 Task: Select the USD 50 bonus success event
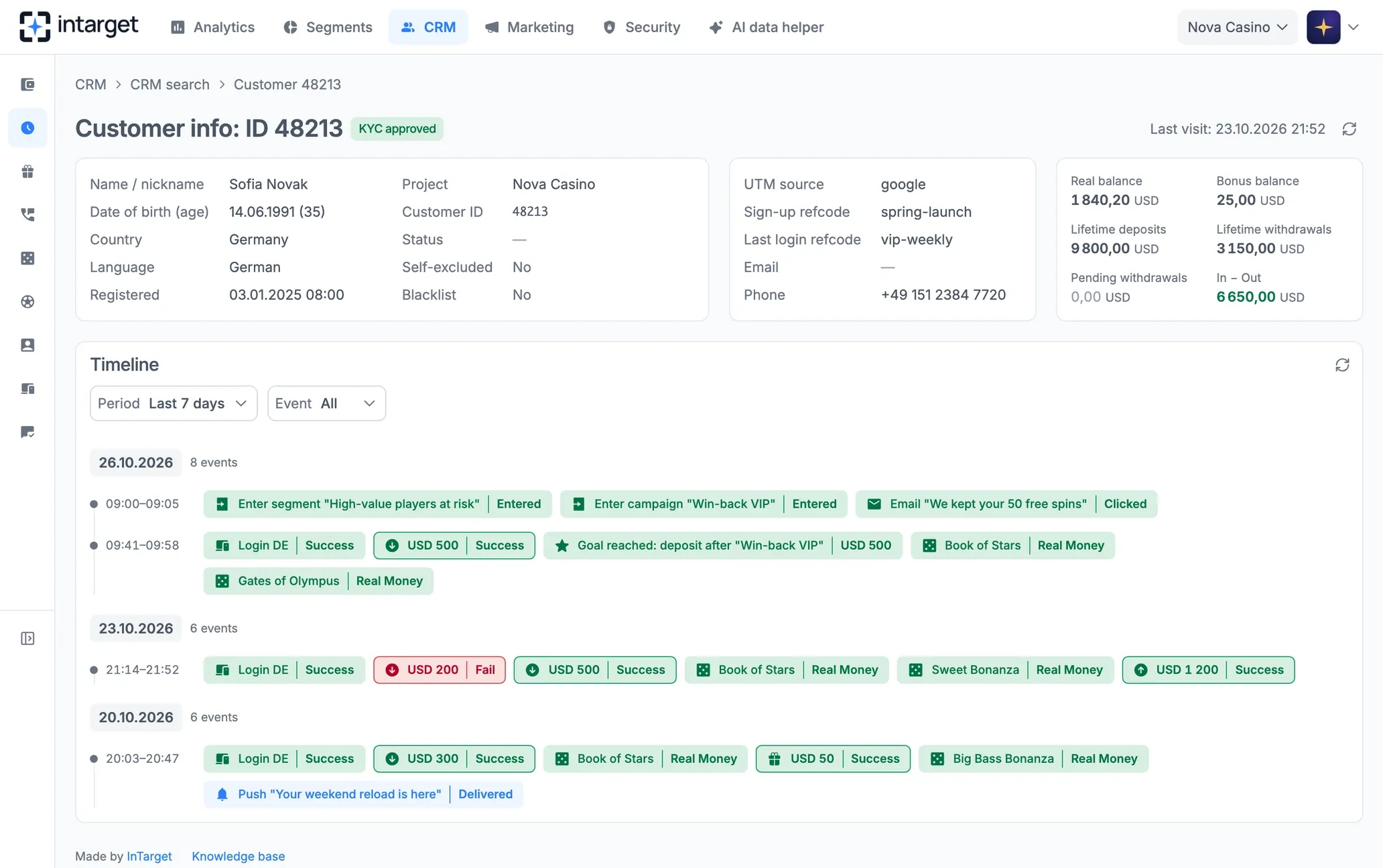pyautogui.click(x=833, y=759)
